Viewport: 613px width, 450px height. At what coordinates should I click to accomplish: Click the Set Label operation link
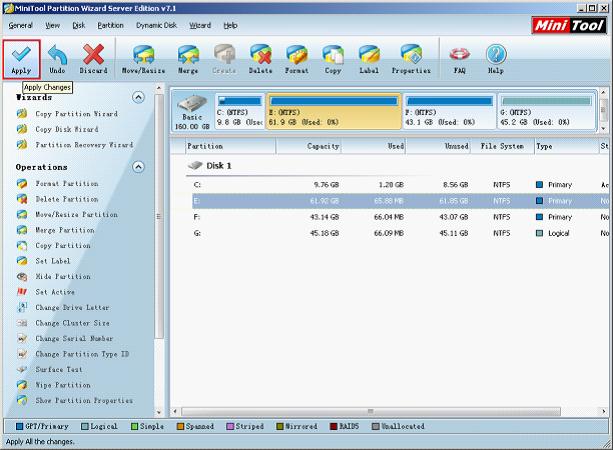point(53,261)
